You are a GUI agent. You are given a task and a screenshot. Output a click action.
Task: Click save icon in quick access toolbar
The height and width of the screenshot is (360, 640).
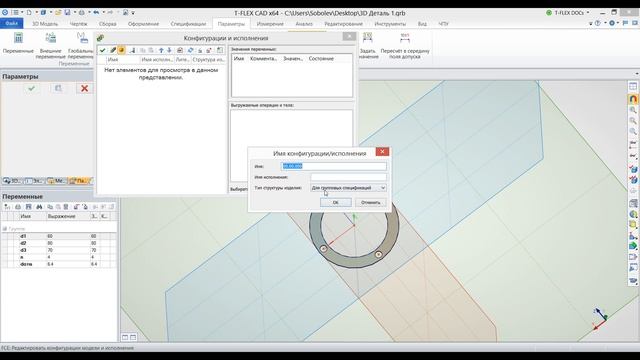pyautogui.click(x=67, y=13)
